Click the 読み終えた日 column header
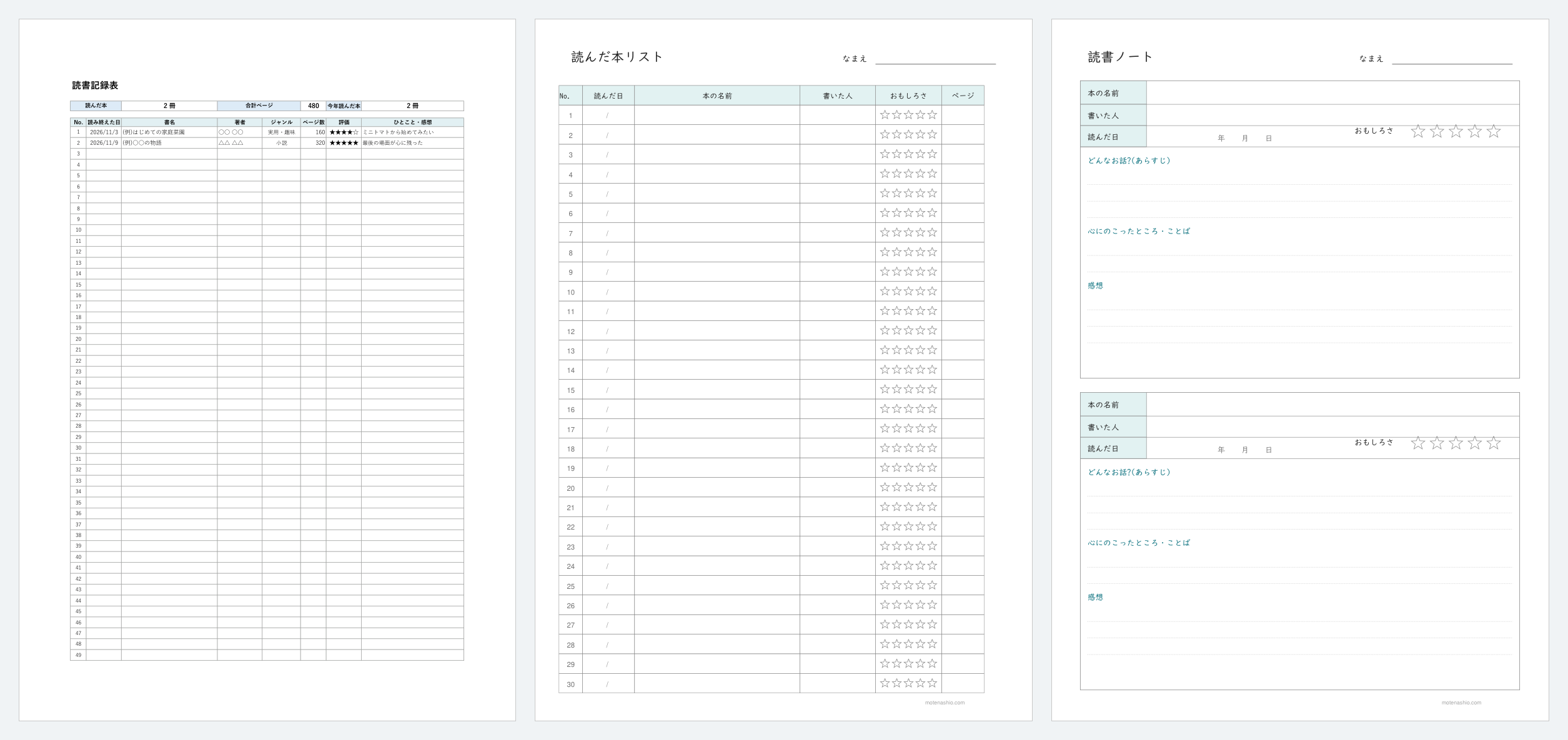Viewport: 1568px width, 740px height. (104, 122)
